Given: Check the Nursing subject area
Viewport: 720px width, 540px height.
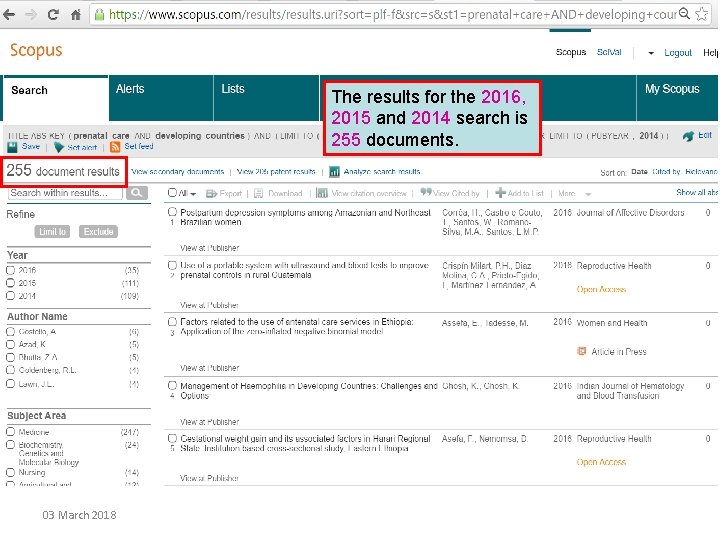Looking at the screenshot, I should pyautogui.click(x=11, y=472).
